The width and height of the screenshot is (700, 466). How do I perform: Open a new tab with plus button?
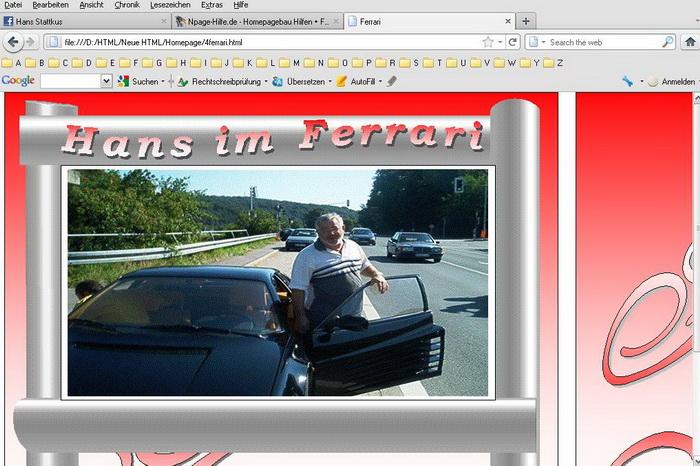point(527,21)
